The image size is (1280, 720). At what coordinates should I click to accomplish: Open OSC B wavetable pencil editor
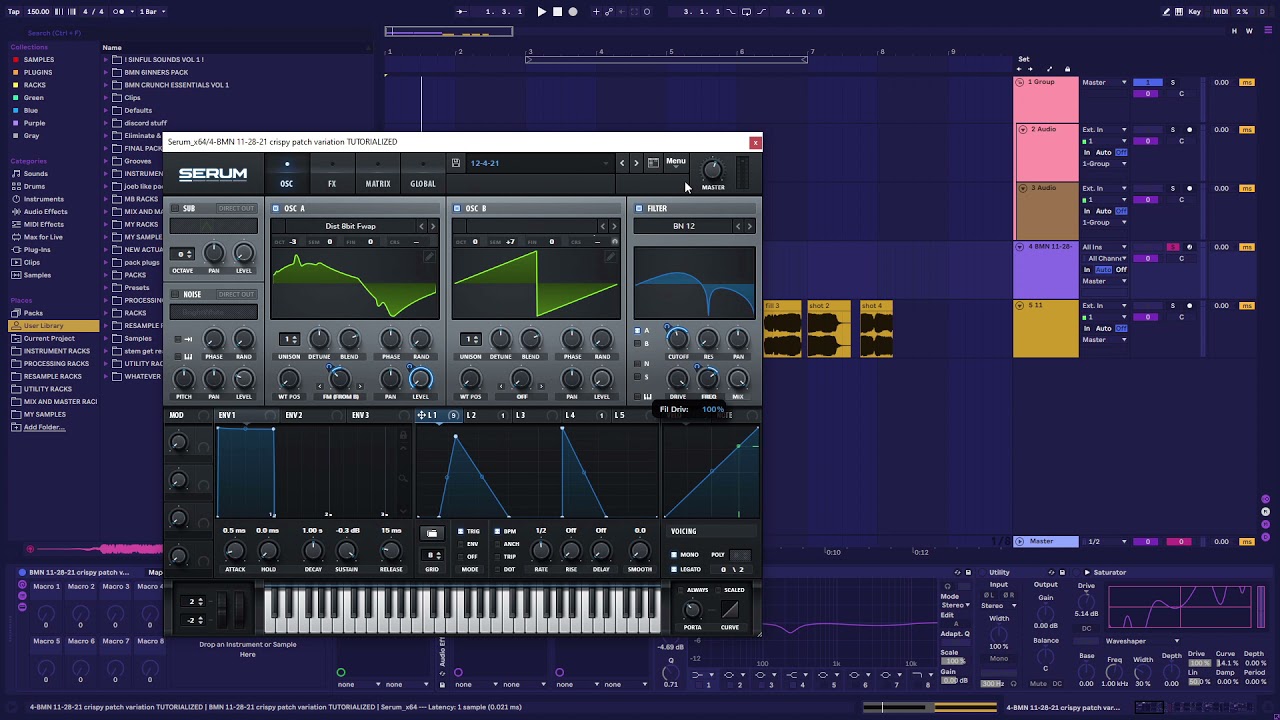pyautogui.click(x=610, y=257)
